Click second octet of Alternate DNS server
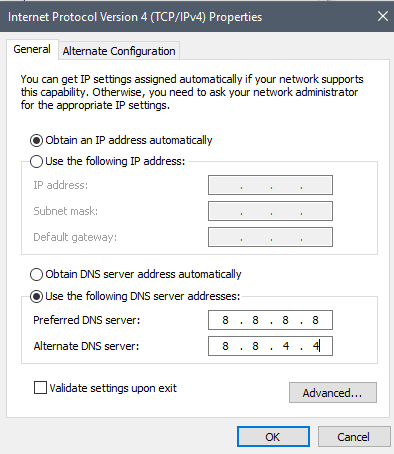 click(255, 346)
